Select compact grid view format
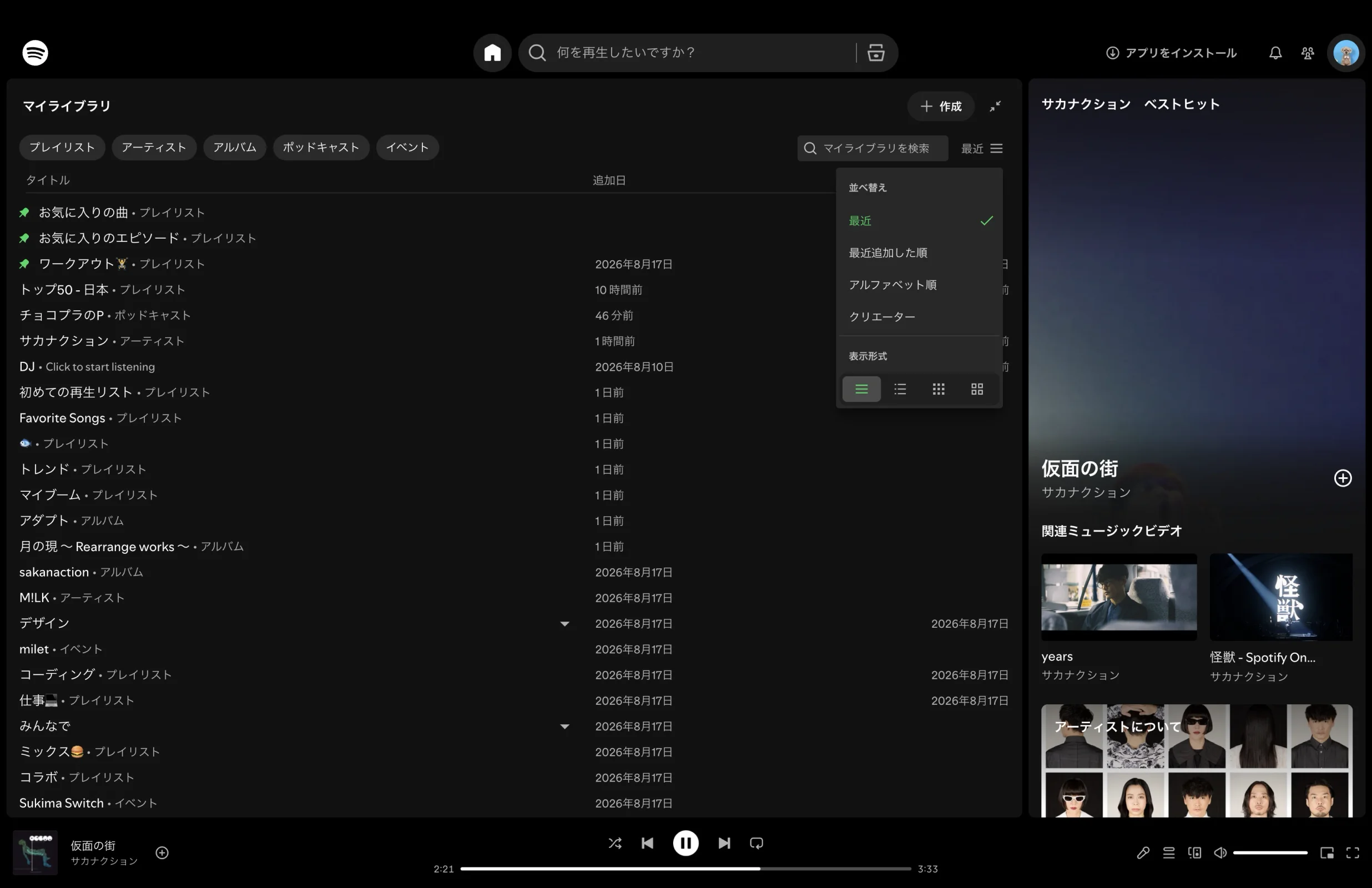This screenshot has width=1372, height=888. point(939,389)
